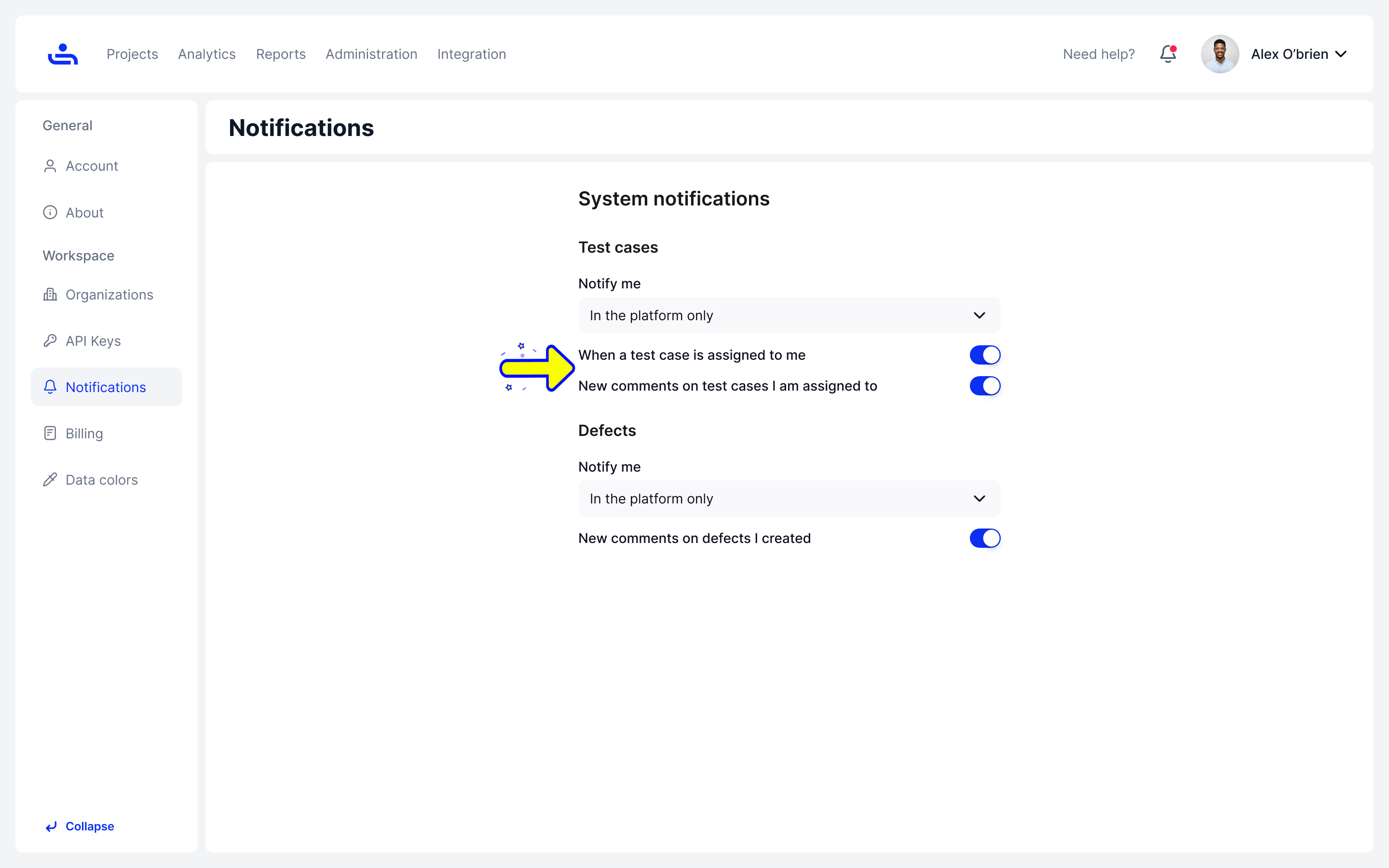
Task: Select API Keys in the sidebar
Action: 107,341
